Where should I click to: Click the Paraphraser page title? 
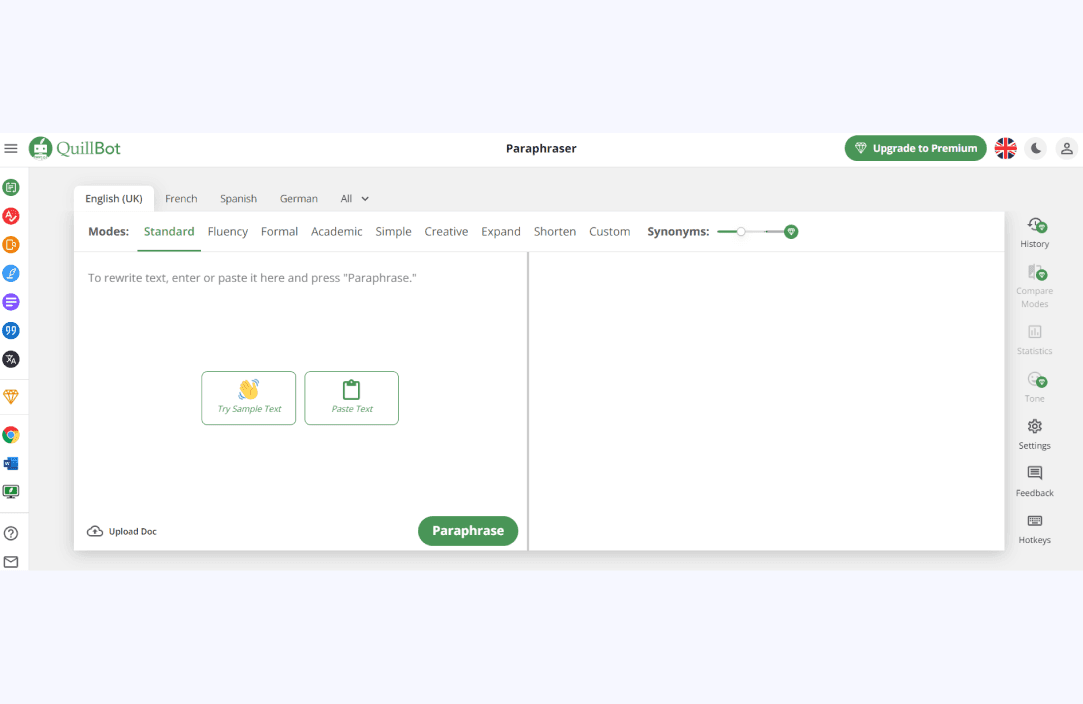[x=541, y=149]
